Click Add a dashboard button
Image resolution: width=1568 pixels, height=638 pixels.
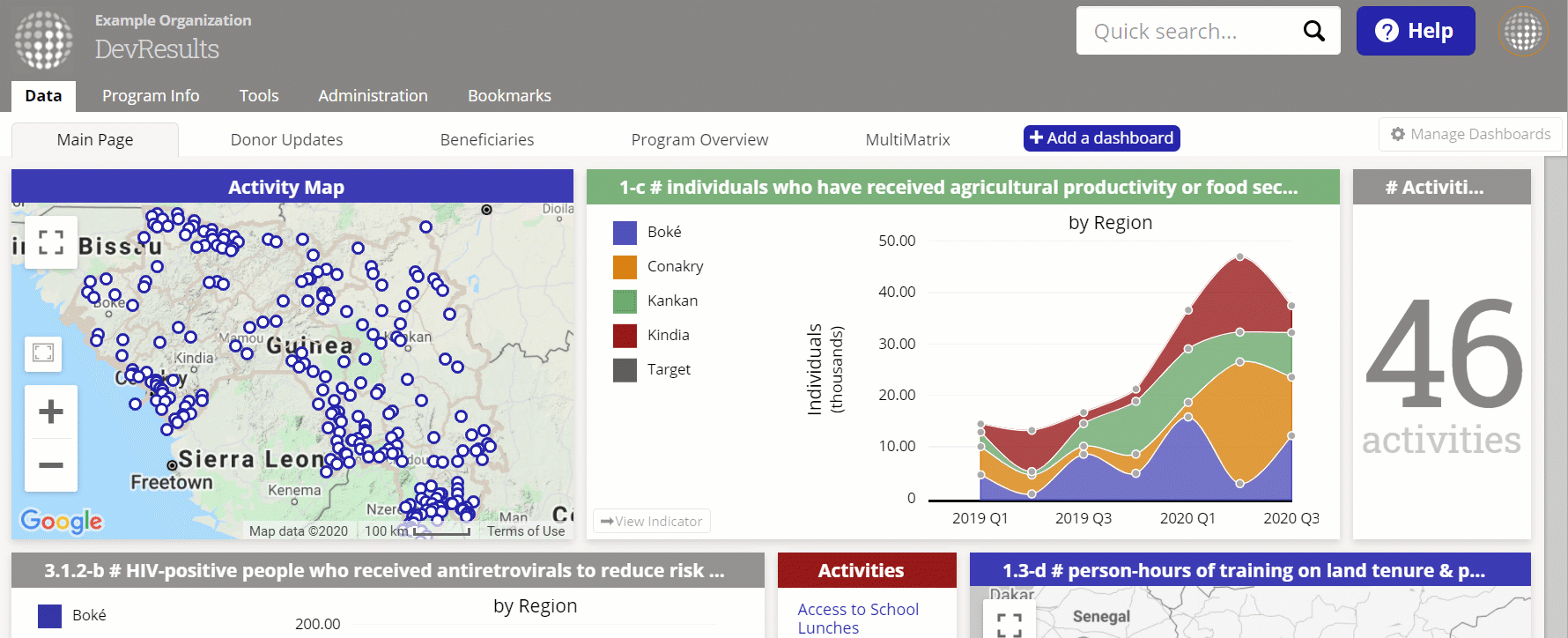tap(1101, 138)
